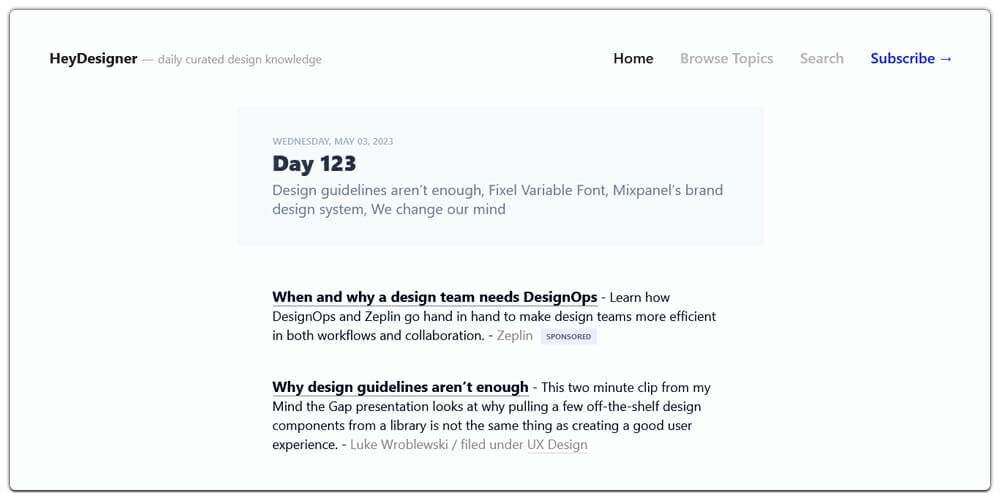Viewport: 1000px width, 500px height.
Task: Click the Zeplin source link
Action: tap(515, 336)
